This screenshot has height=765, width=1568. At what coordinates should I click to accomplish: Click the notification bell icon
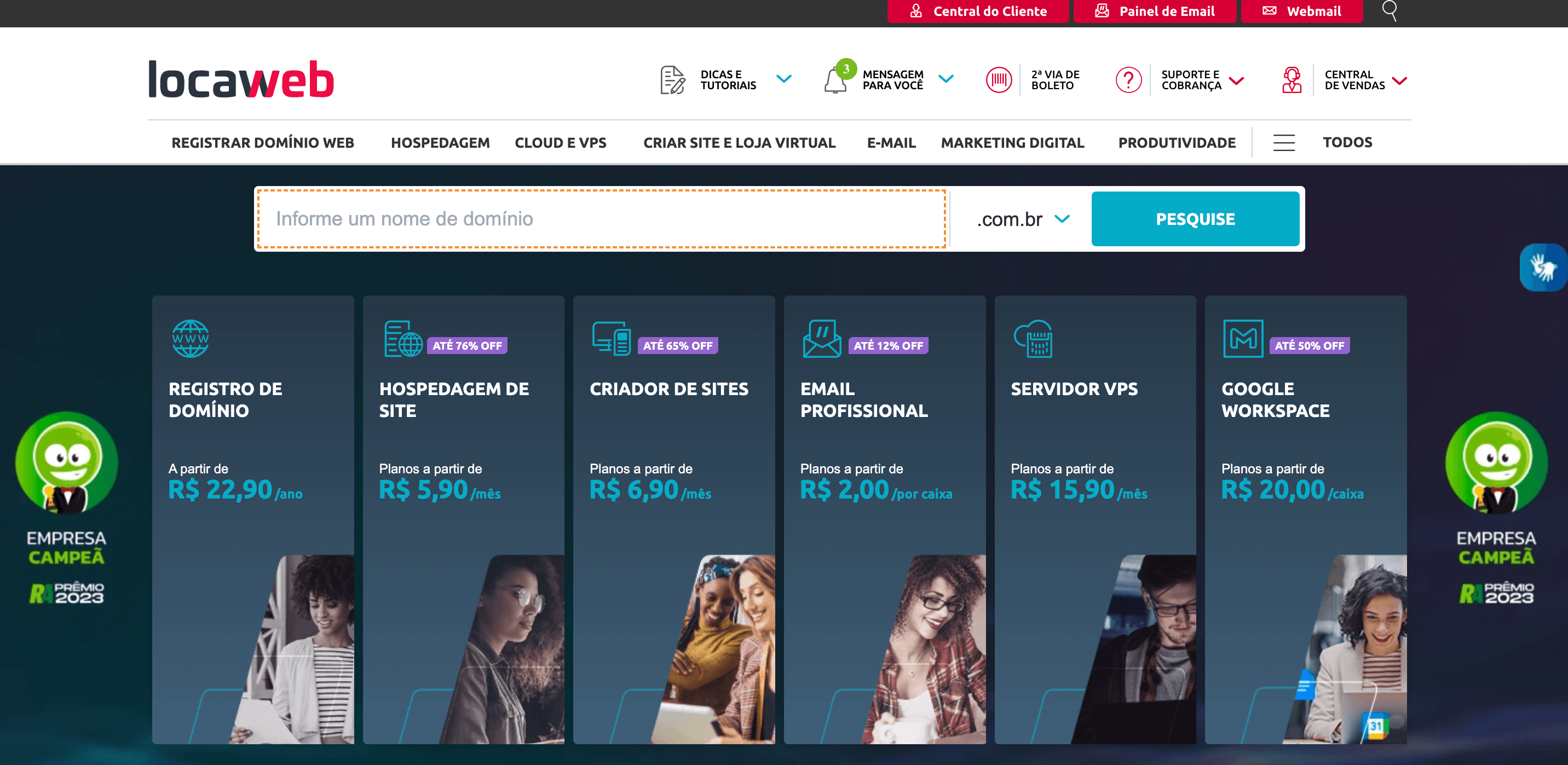836,80
